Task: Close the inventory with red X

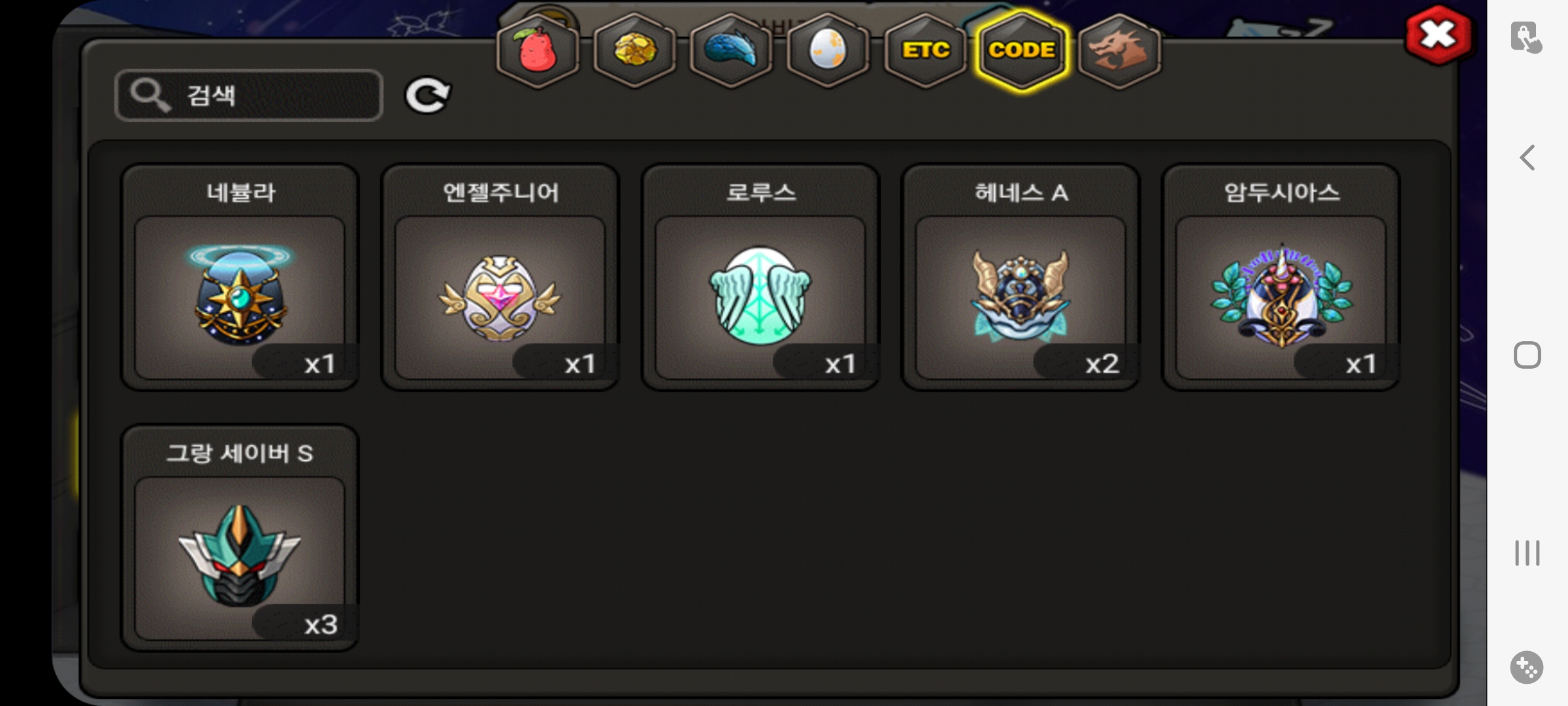Action: pyautogui.click(x=1438, y=35)
